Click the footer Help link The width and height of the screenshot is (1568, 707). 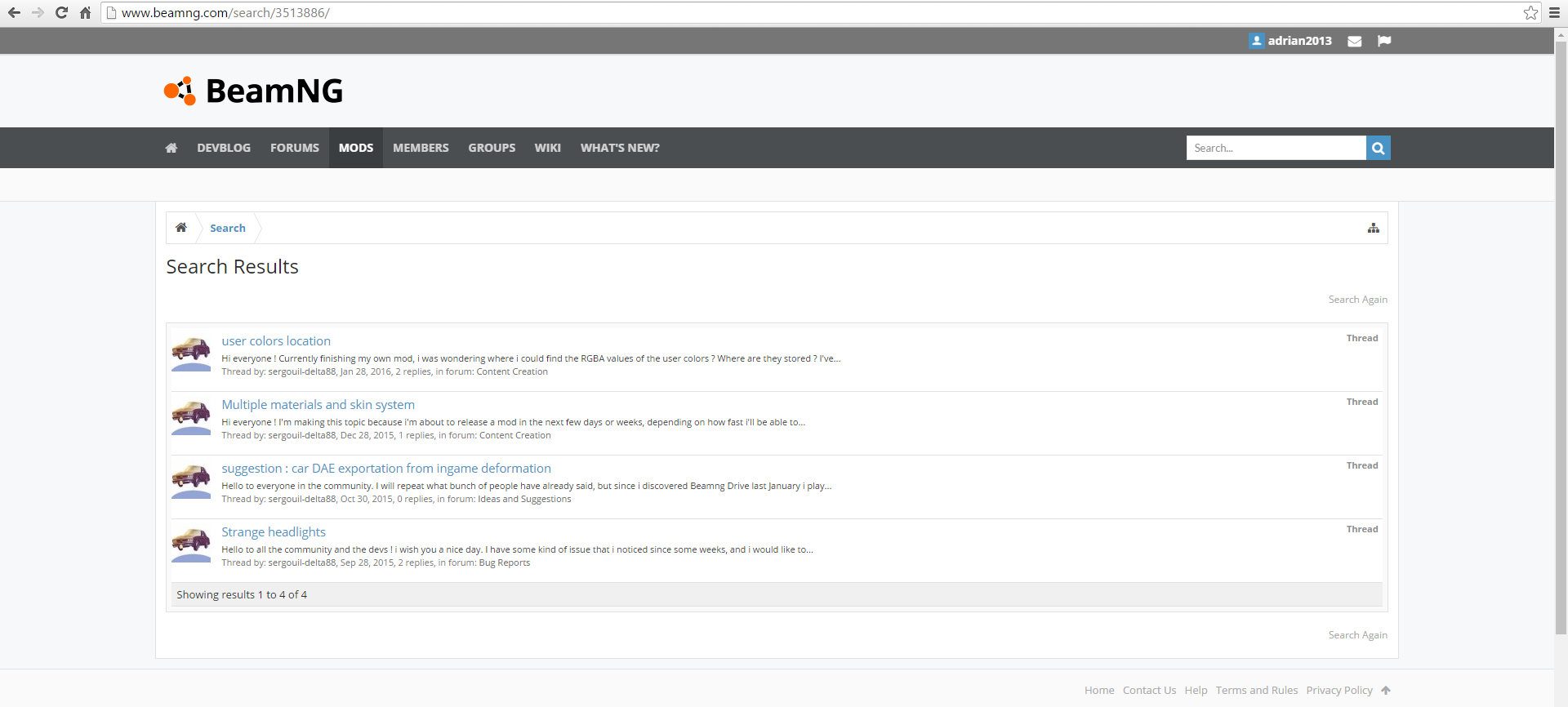click(1196, 690)
